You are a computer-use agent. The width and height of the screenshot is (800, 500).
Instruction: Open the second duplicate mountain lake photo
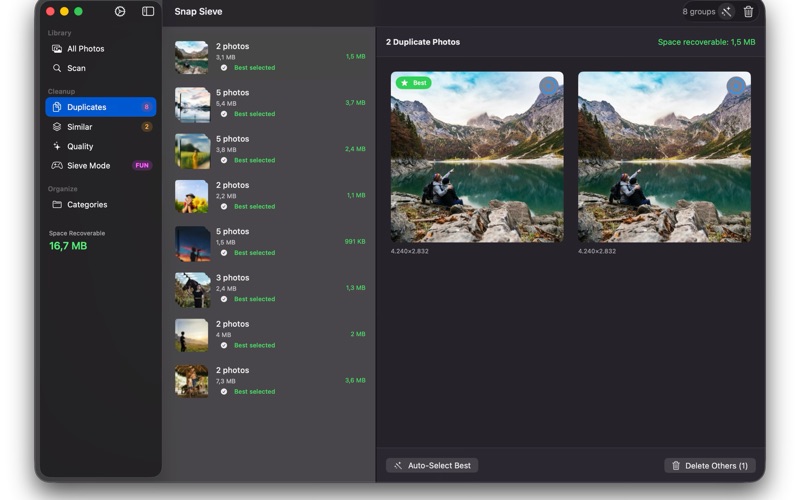(664, 157)
